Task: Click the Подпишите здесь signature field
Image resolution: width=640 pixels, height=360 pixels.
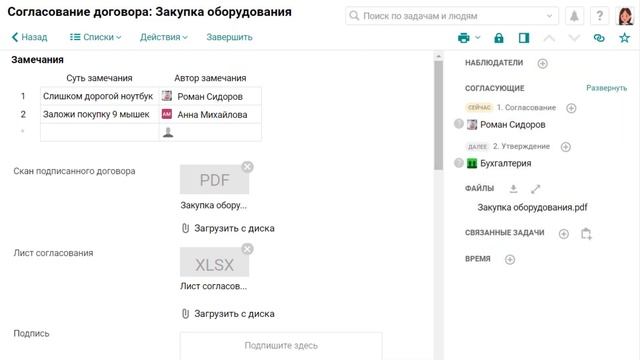Action: [x=281, y=346]
